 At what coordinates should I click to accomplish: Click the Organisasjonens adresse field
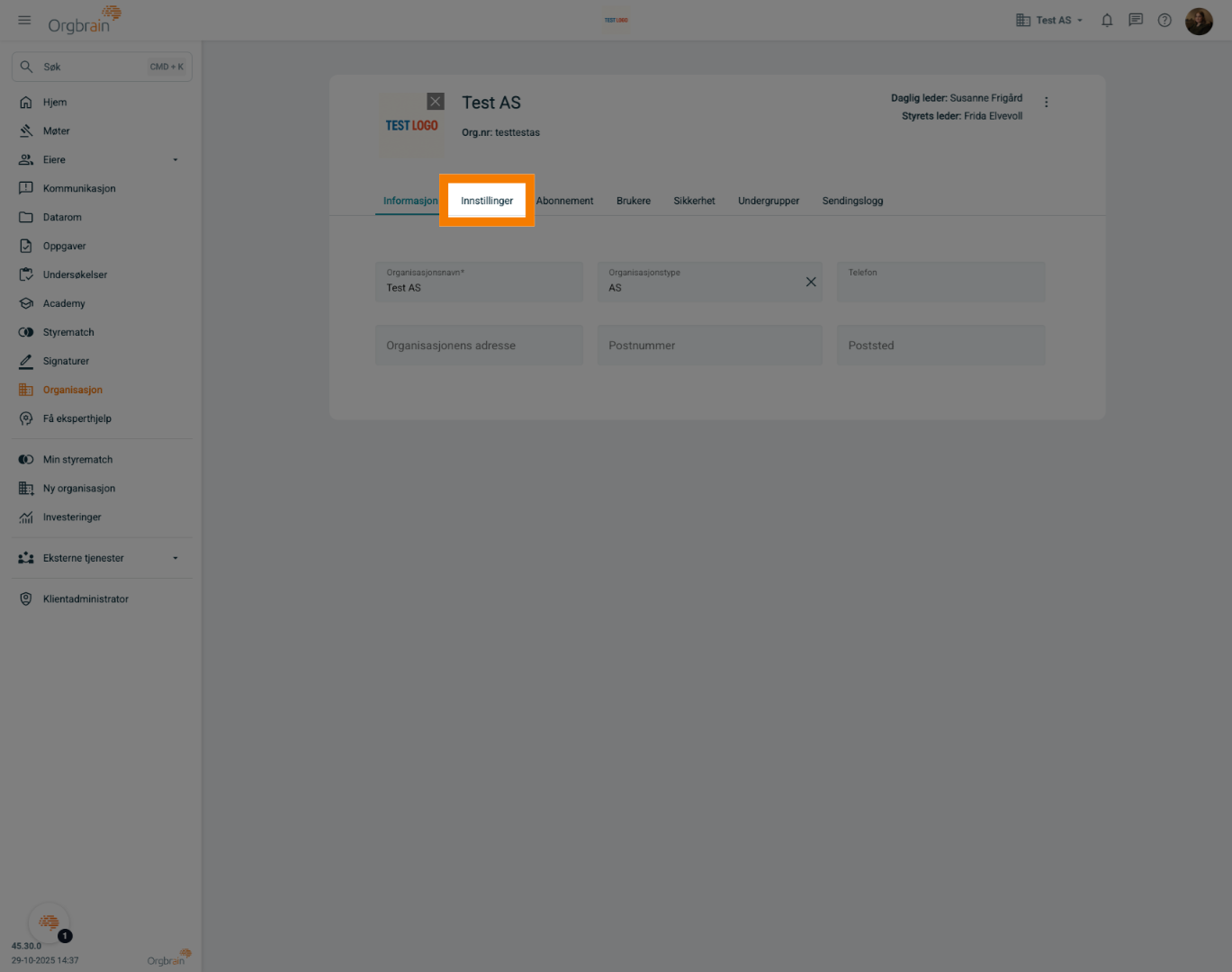pyautogui.click(x=479, y=346)
